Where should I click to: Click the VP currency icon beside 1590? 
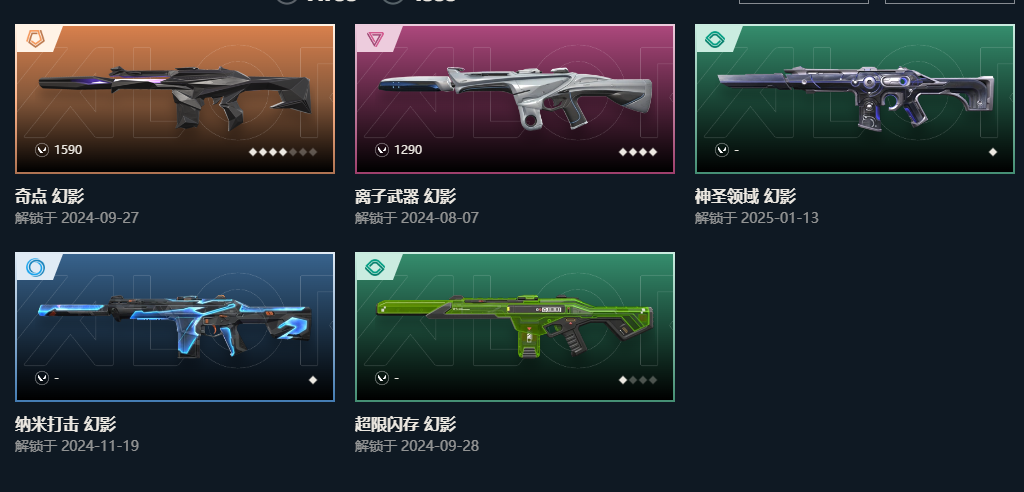click(42, 150)
